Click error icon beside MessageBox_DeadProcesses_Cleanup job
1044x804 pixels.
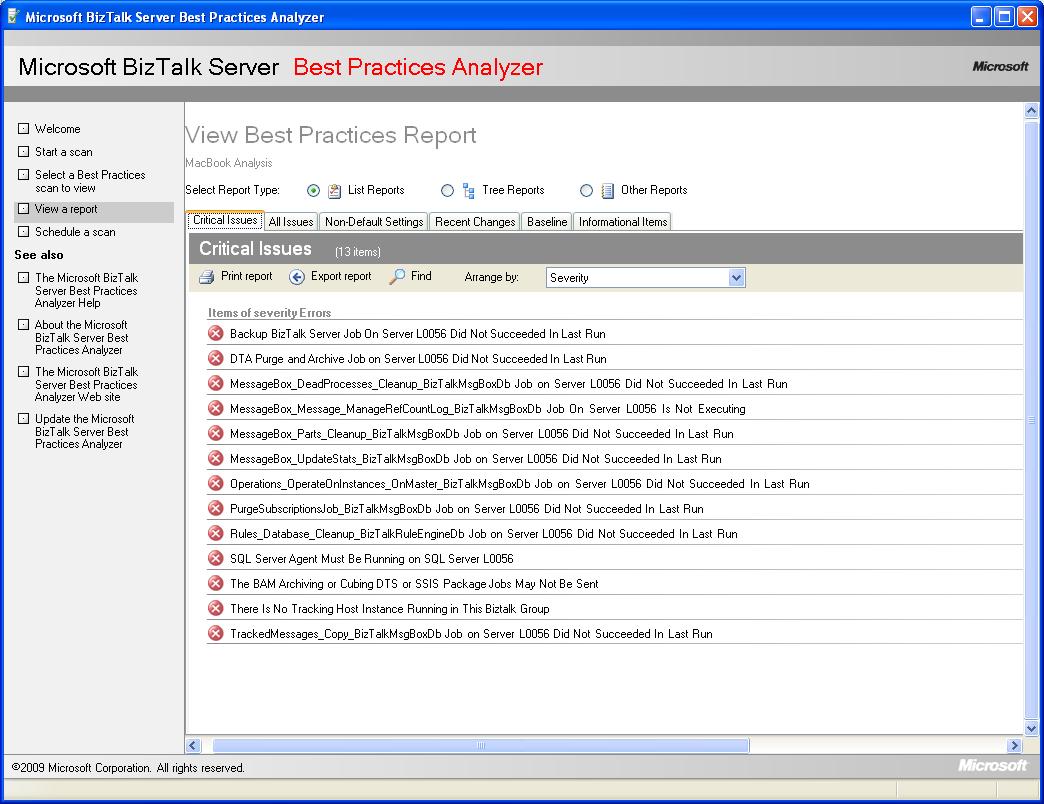(216, 383)
